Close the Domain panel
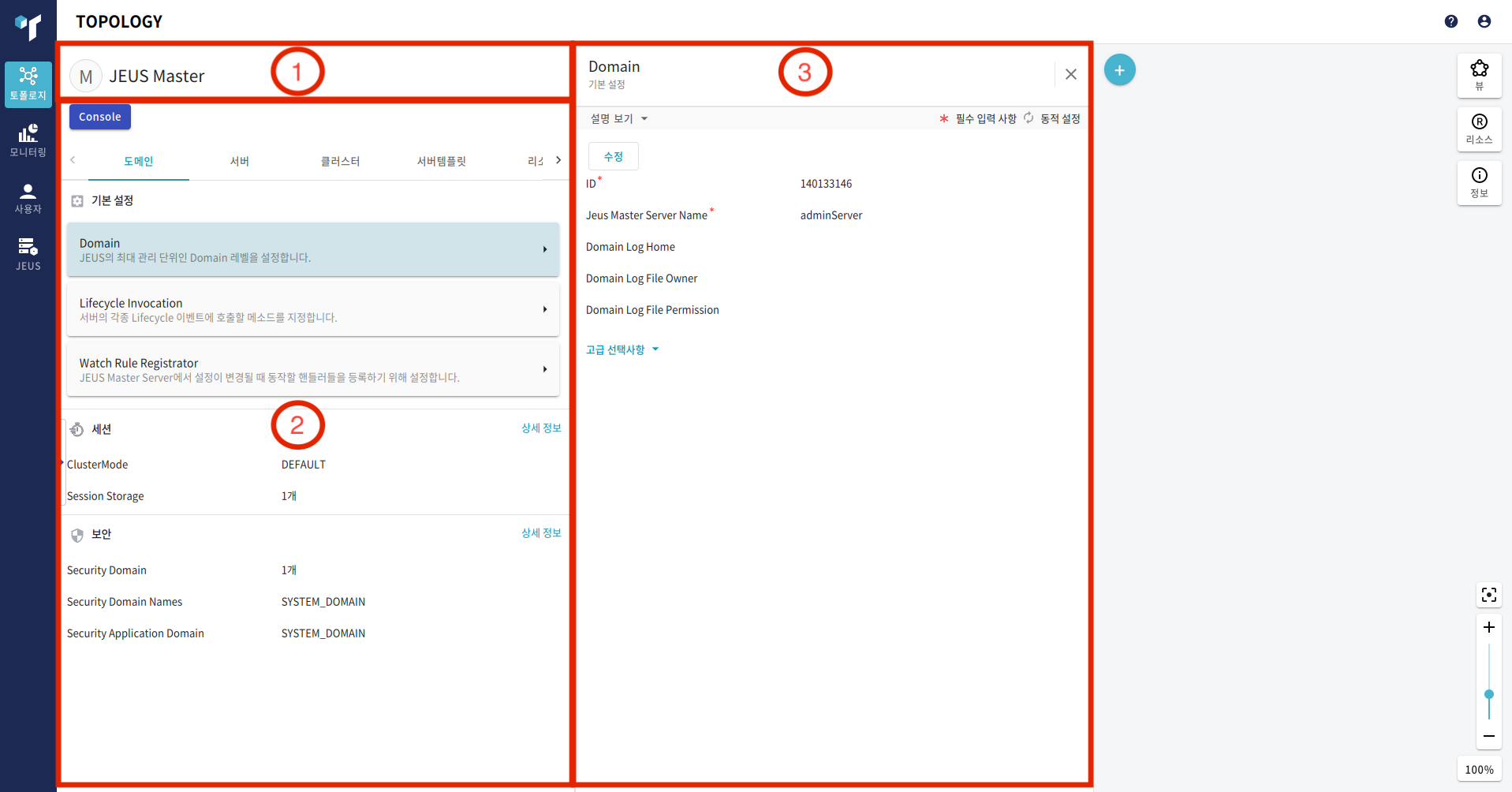This screenshot has width=1512, height=792. click(1071, 74)
